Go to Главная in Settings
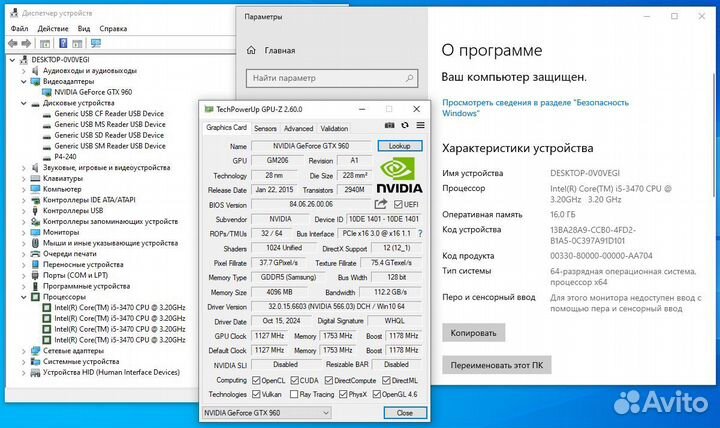Screen dimensions: 720x428 point(280,51)
